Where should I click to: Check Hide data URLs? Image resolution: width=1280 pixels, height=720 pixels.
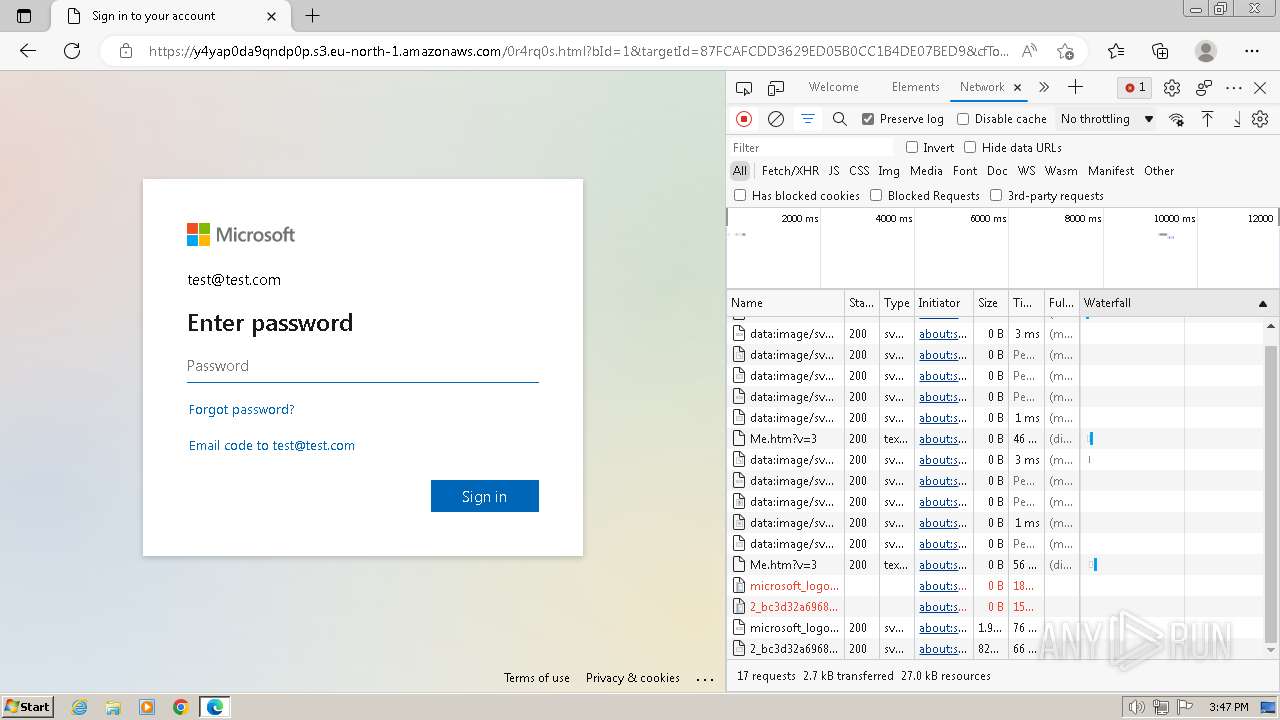click(970, 147)
